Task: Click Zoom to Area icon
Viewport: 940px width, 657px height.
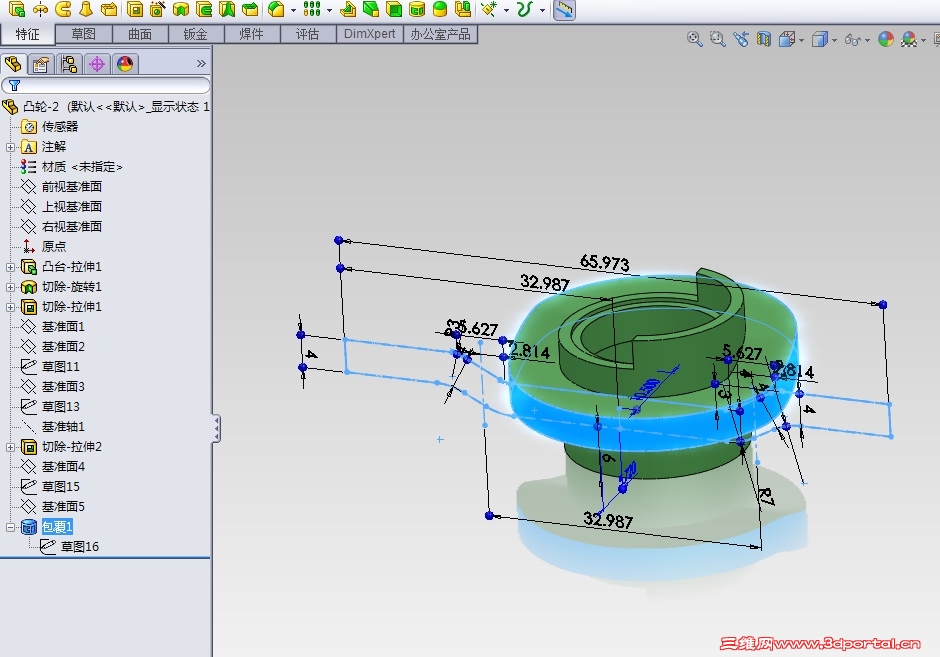Action: point(717,40)
